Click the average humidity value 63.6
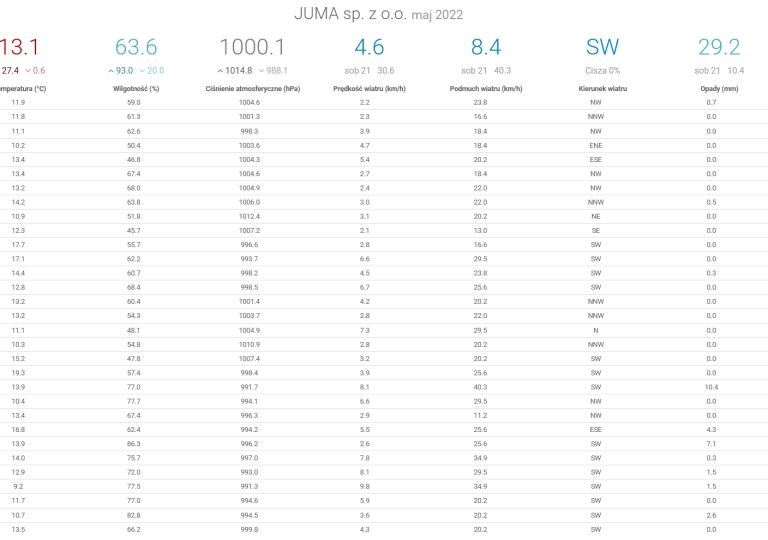This screenshot has width=768, height=540. coord(136,47)
